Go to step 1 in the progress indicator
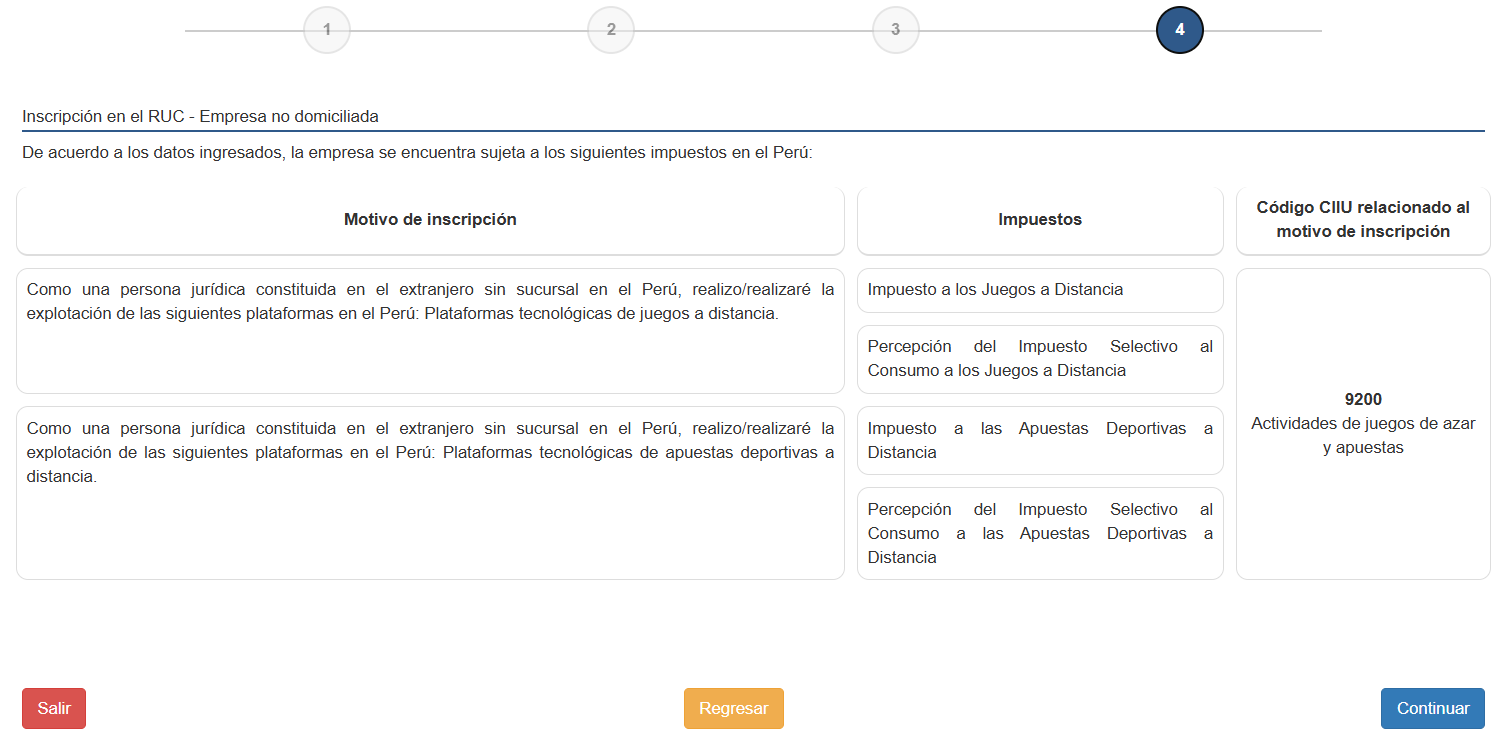Image resolution: width=1511 pixels, height=747 pixels. 327,30
